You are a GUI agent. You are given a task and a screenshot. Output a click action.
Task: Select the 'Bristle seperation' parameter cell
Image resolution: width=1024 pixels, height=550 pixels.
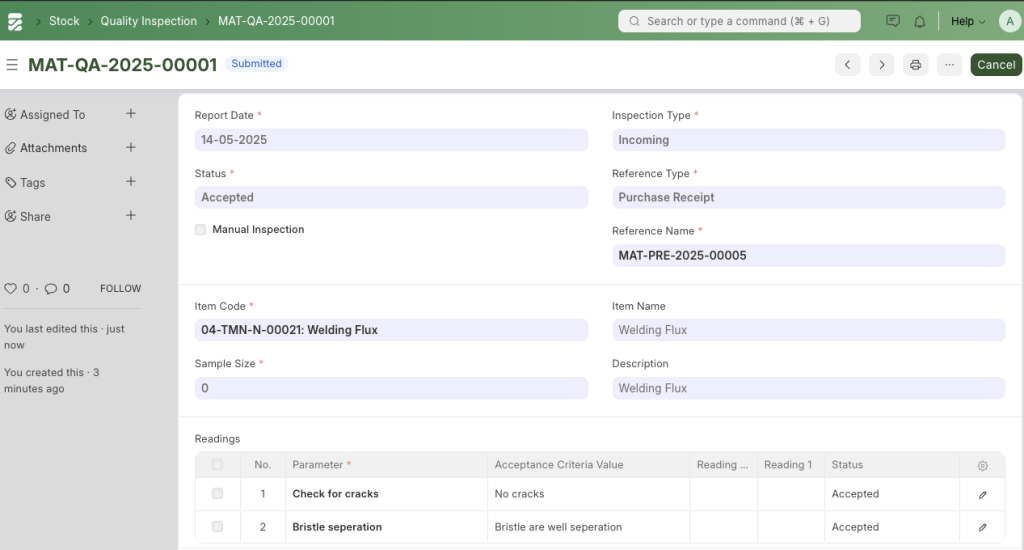387,526
